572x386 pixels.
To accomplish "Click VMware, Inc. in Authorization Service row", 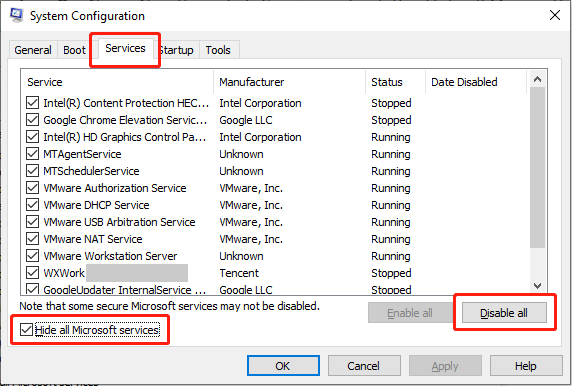I will click(251, 188).
